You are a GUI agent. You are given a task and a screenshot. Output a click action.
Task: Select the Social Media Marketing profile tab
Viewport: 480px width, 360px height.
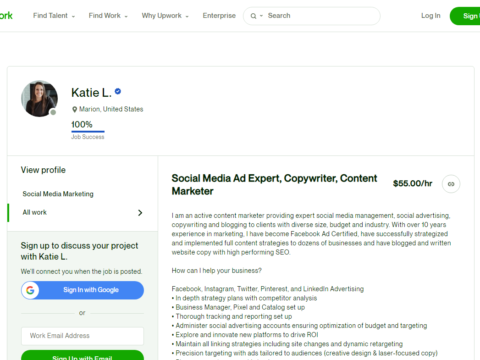click(58, 194)
